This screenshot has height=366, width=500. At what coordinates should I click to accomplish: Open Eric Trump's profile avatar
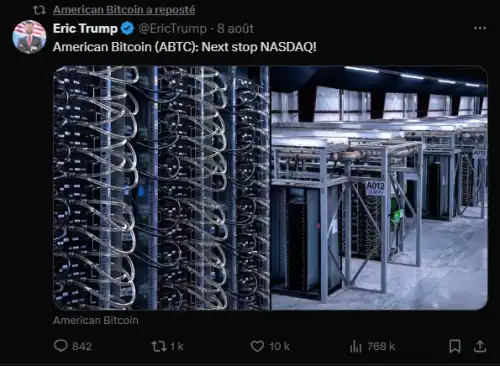pos(29,37)
